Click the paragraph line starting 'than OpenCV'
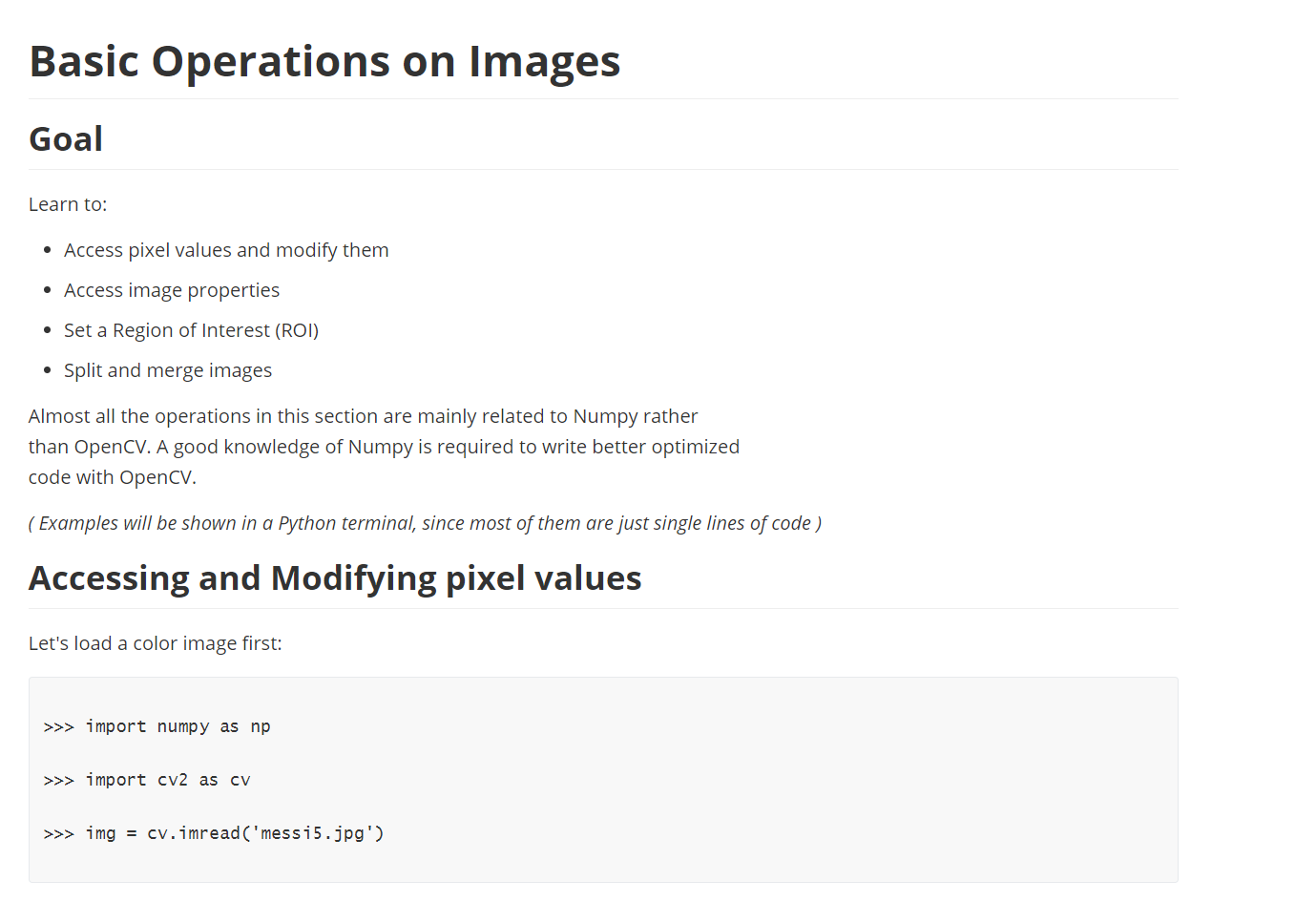 (384, 447)
